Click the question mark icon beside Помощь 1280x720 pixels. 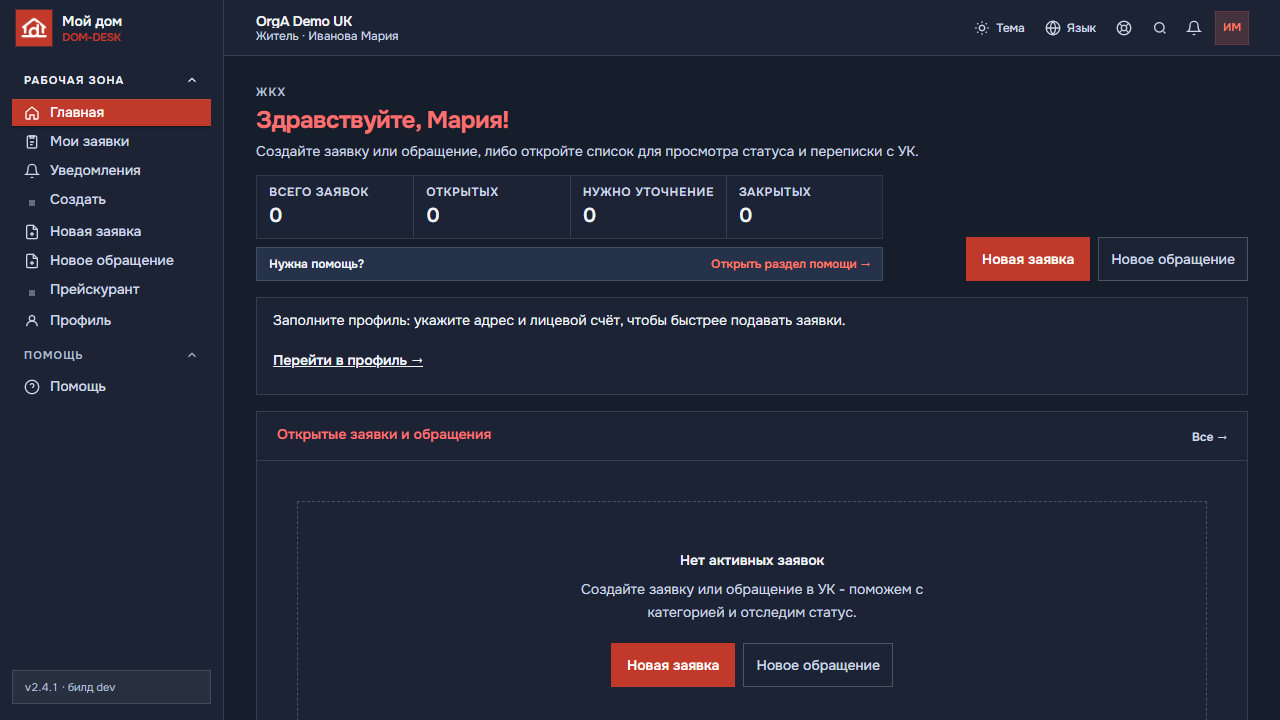pos(32,387)
